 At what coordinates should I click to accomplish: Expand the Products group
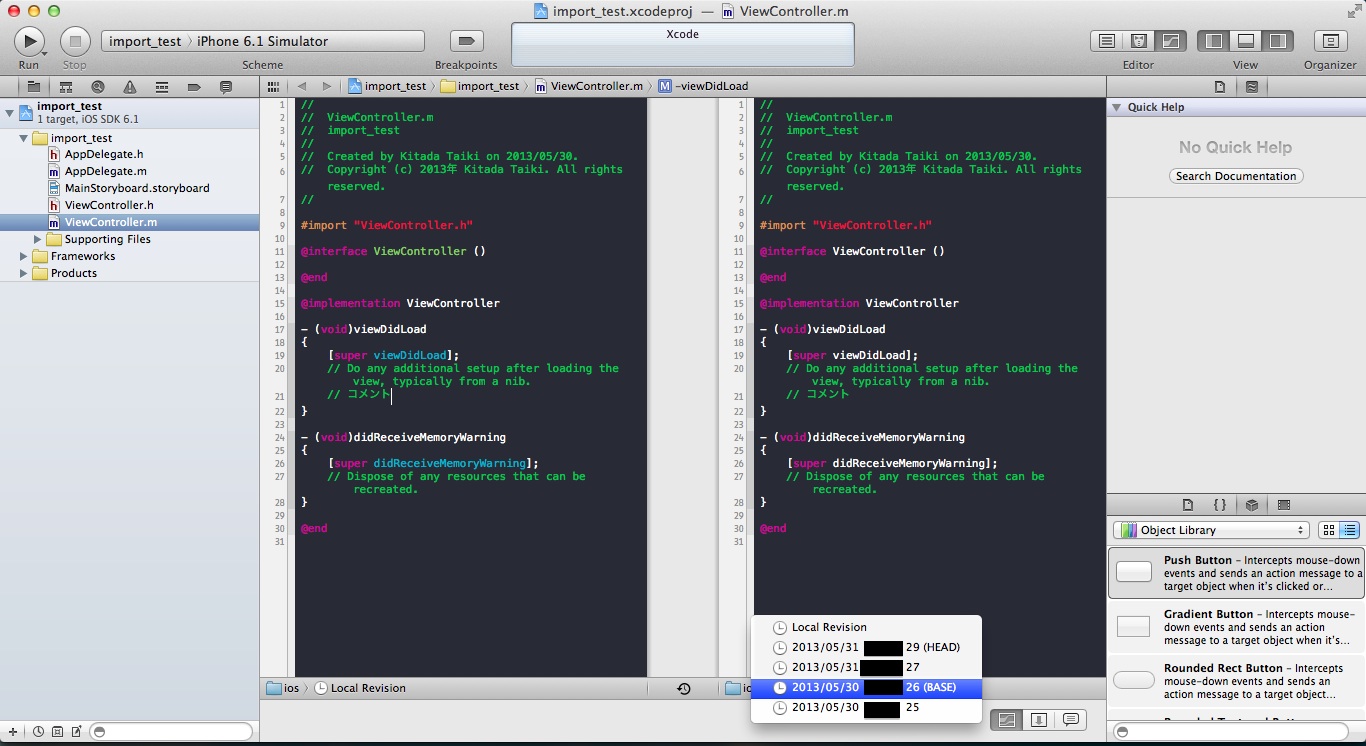point(23,273)
